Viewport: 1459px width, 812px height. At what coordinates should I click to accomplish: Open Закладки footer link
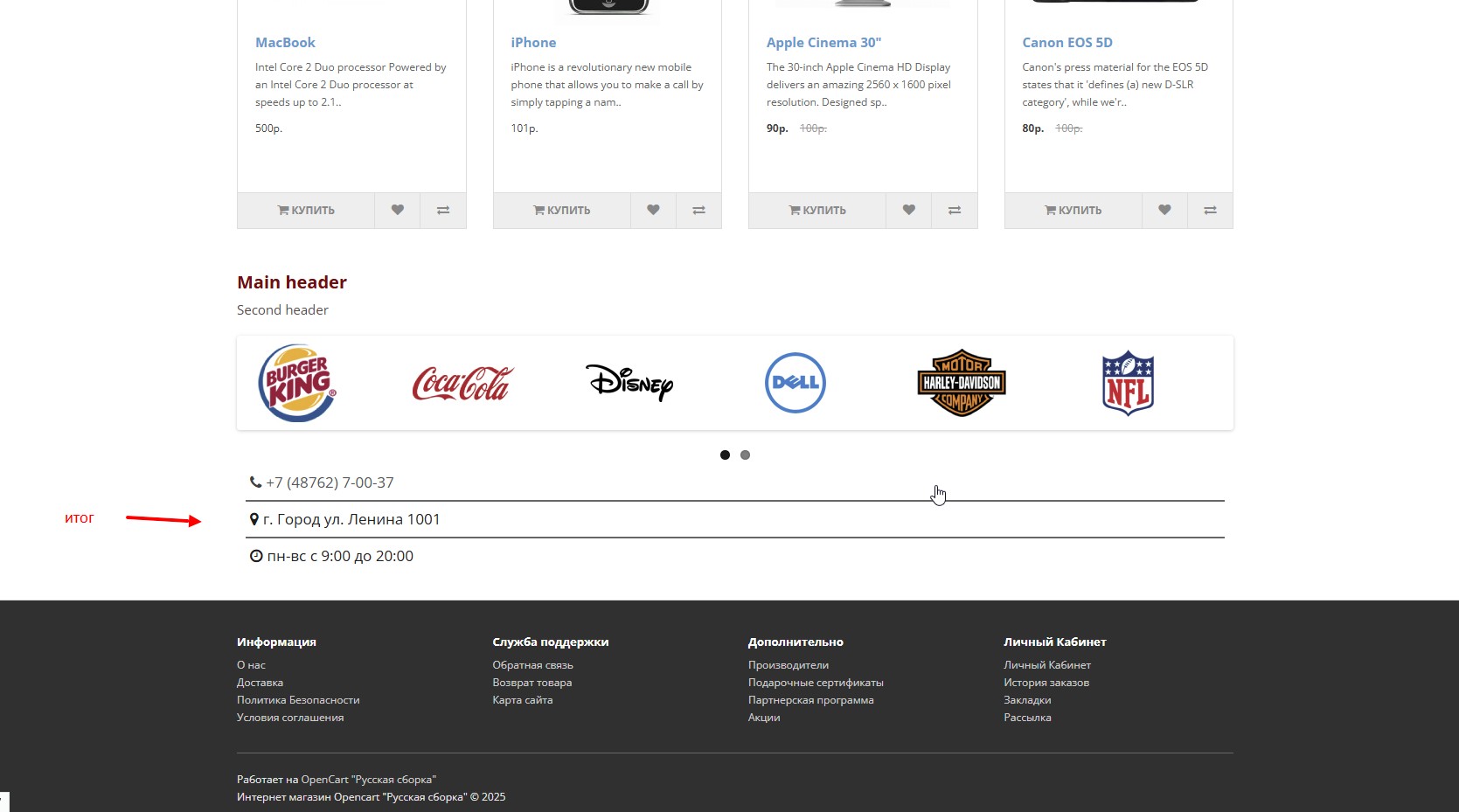coord(1027,700)
